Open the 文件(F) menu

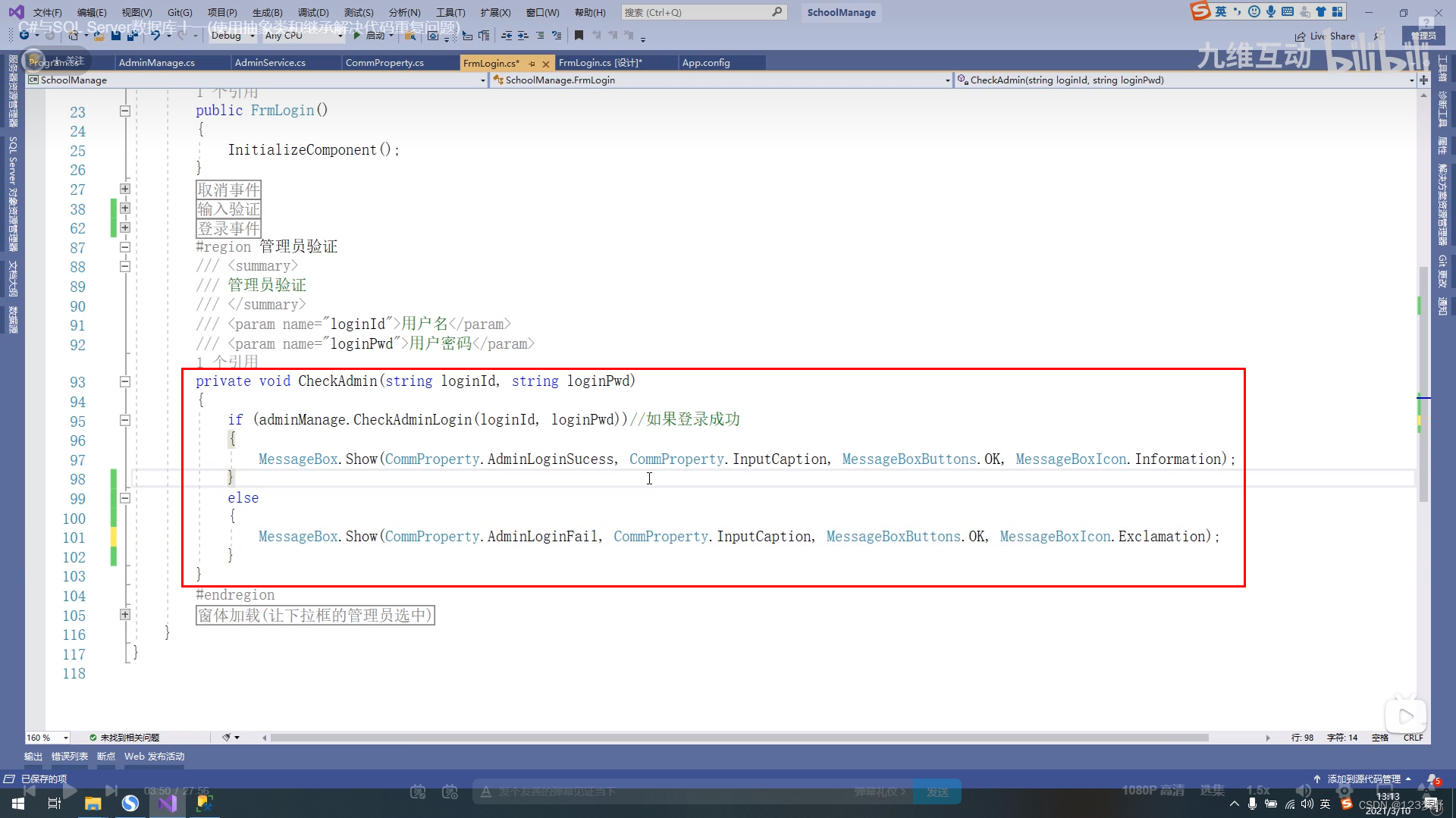tap(47, 12)
